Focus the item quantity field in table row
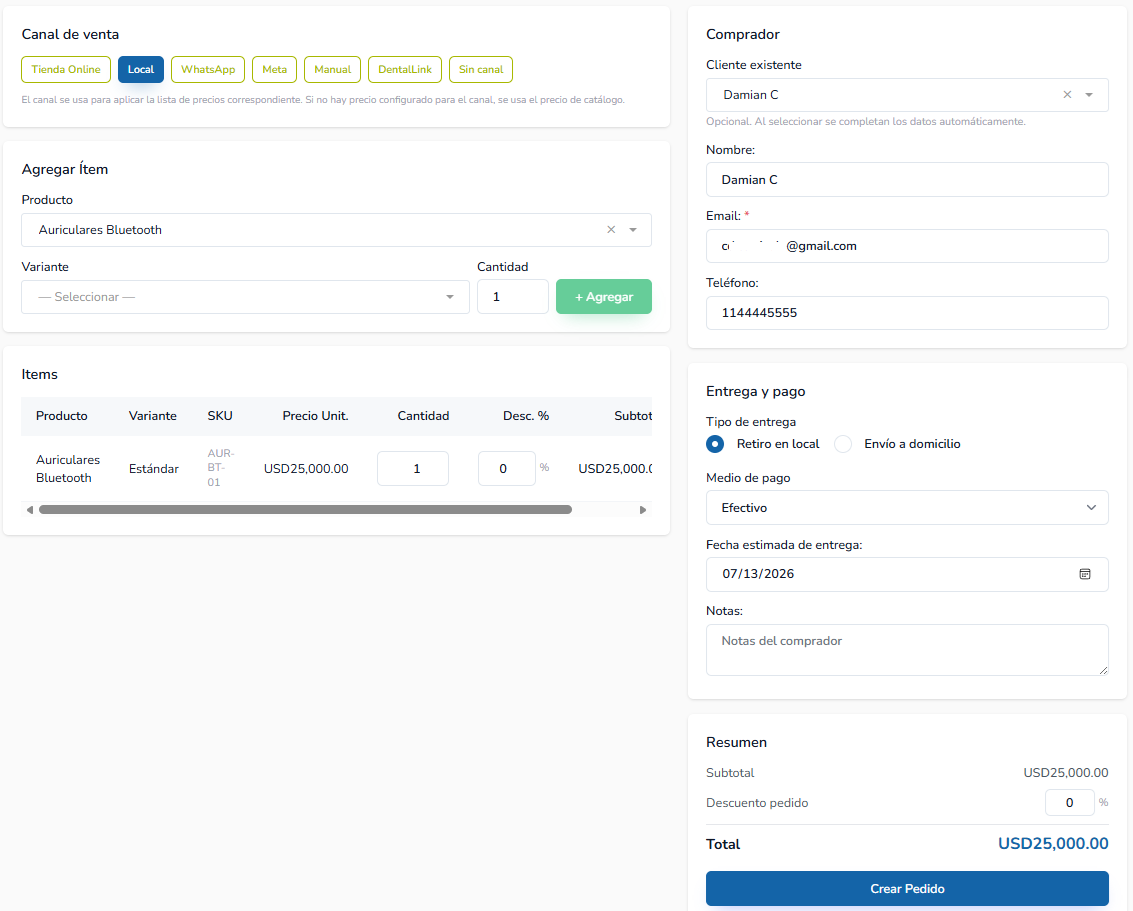 click(413, 469)
